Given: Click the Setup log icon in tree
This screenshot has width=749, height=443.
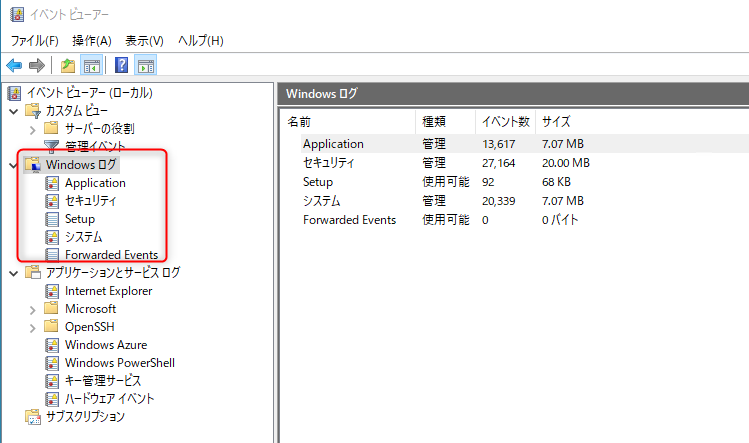Looking at the screenshot, I should [x=52, y=219].
